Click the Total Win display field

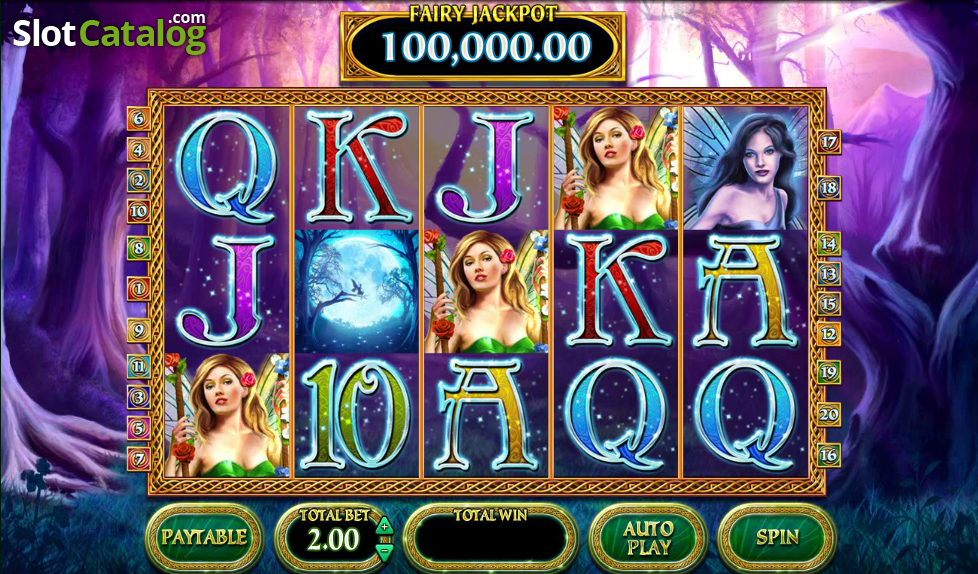pyautogui.click(x=490, y=537)
